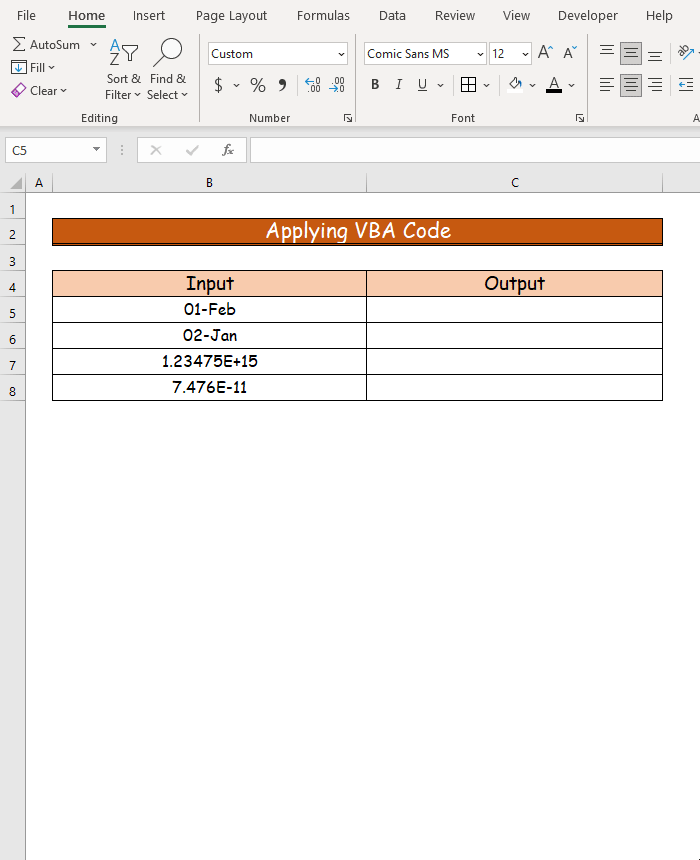
Task: Apply Comma Style format
Action: pyautogui.click(x=283, y=85)
